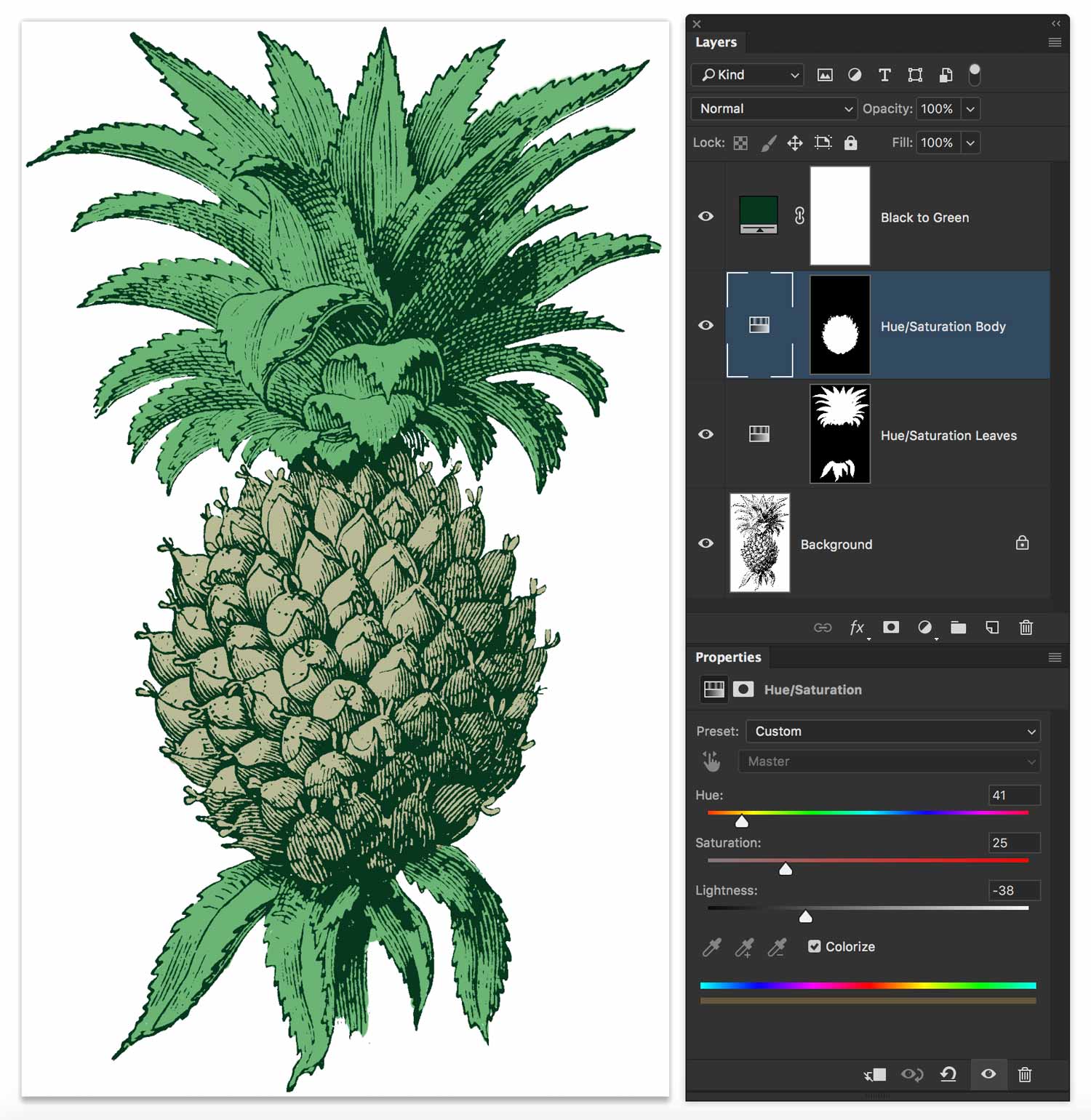1091x1120 pixels.
Task: Delete adjustment layer trash in Properties
Action: pos(1025,1075)
